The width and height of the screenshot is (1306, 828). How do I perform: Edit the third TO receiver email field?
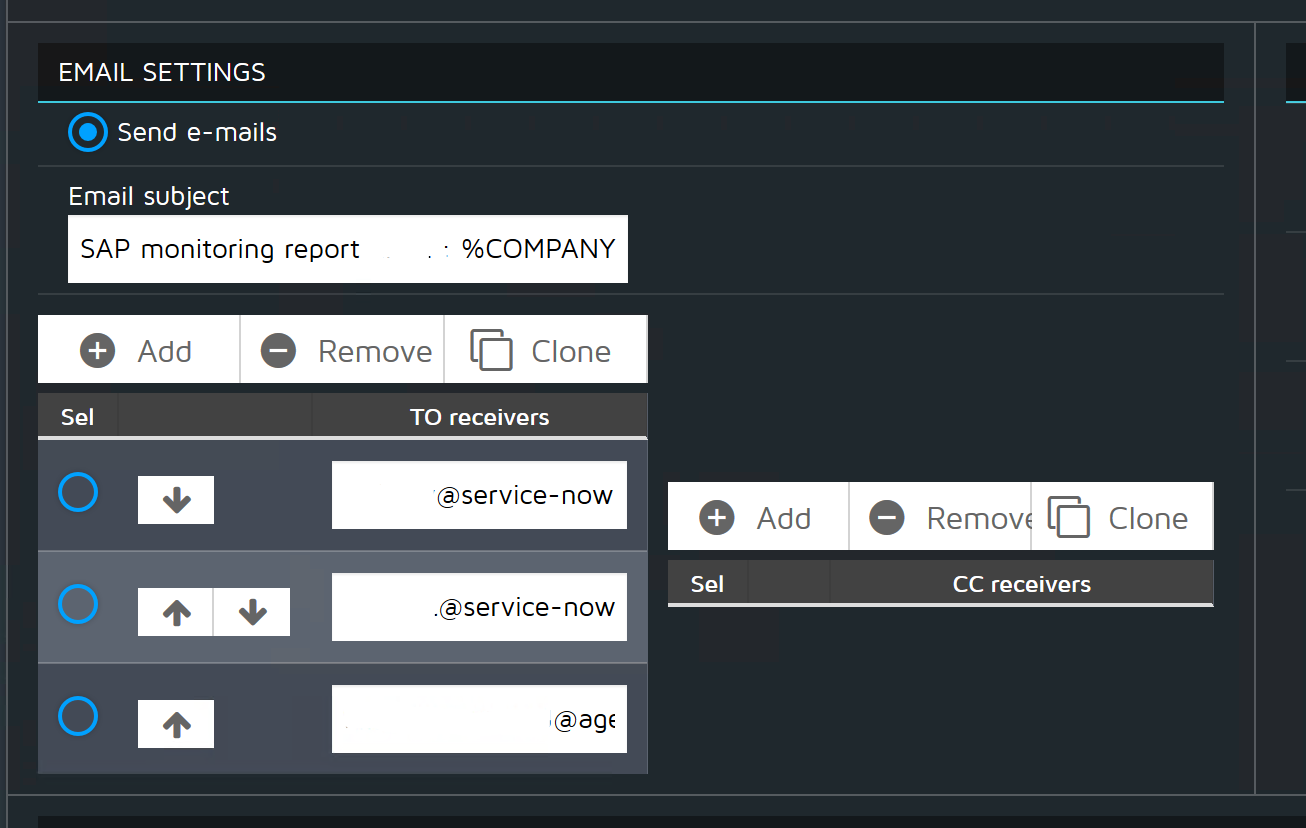click(479, 719)
